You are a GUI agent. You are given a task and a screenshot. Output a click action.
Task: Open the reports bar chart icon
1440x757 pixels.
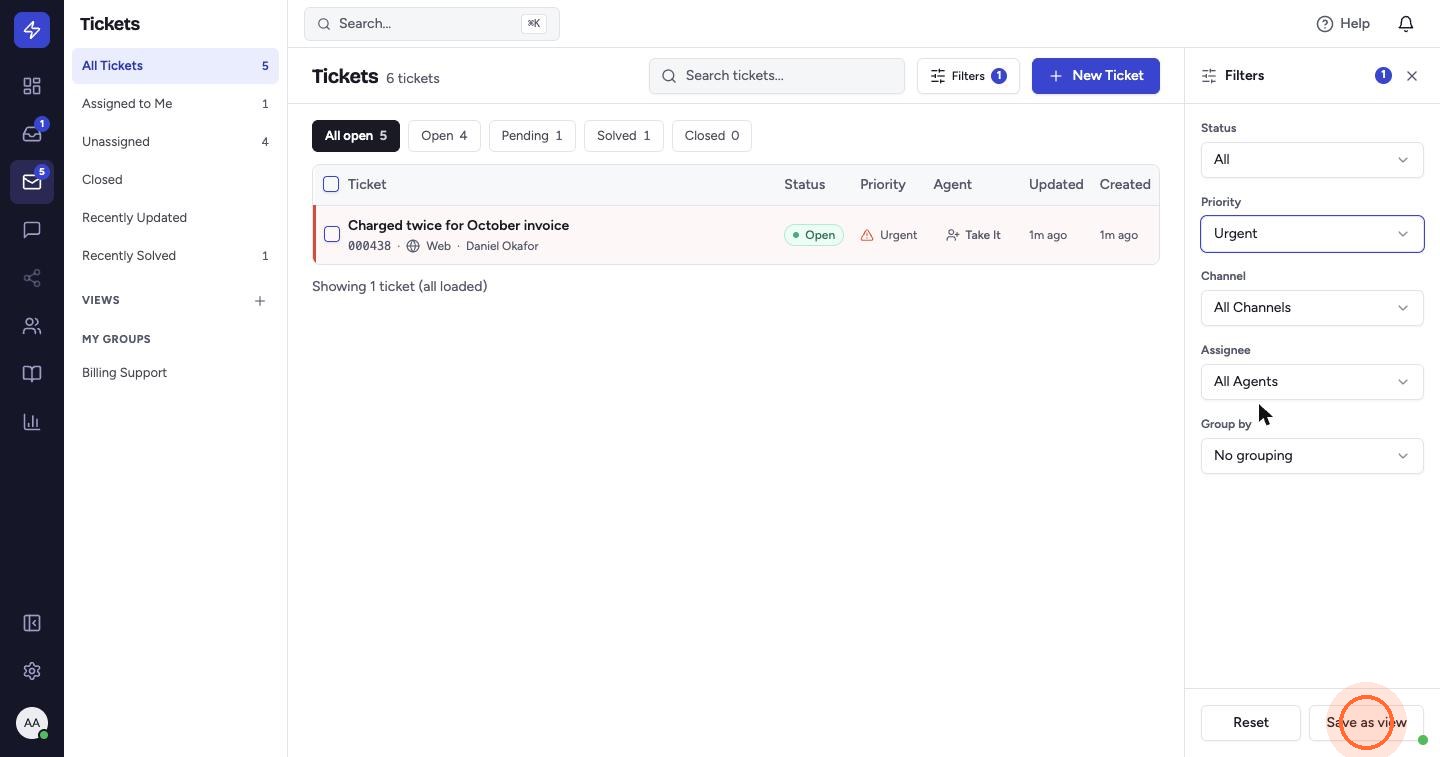coord(32,422)
